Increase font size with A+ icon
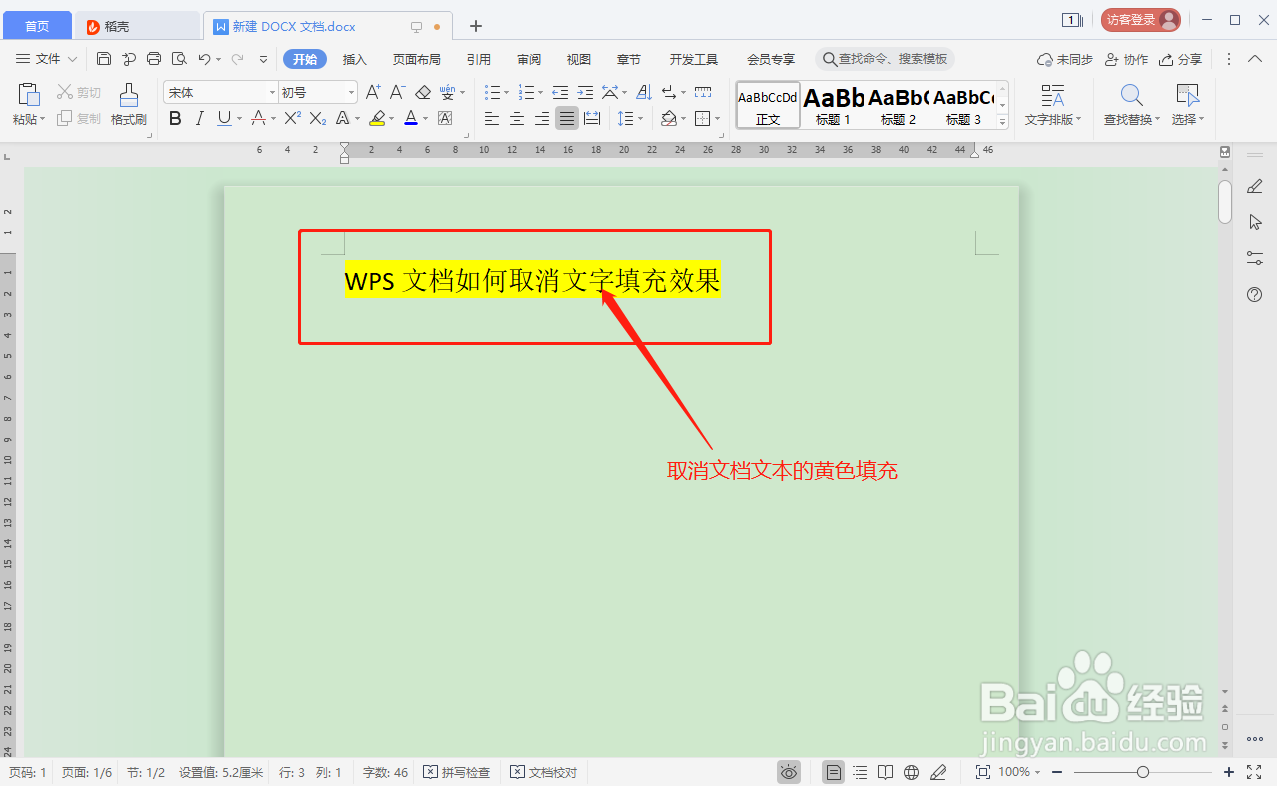Screen dimensions: 1277x786 click(x=373, y=92)
